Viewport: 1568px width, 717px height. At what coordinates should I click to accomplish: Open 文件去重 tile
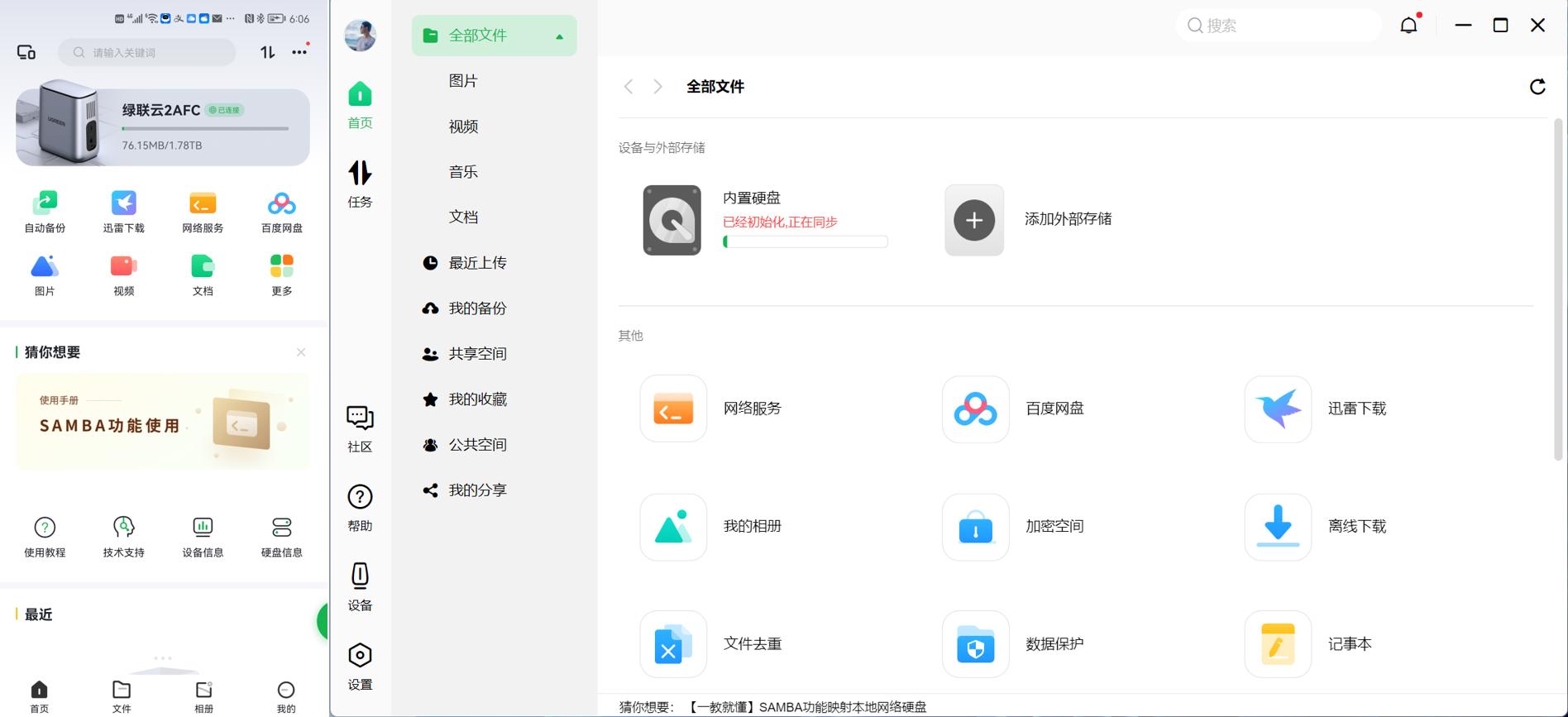point(673,644)
